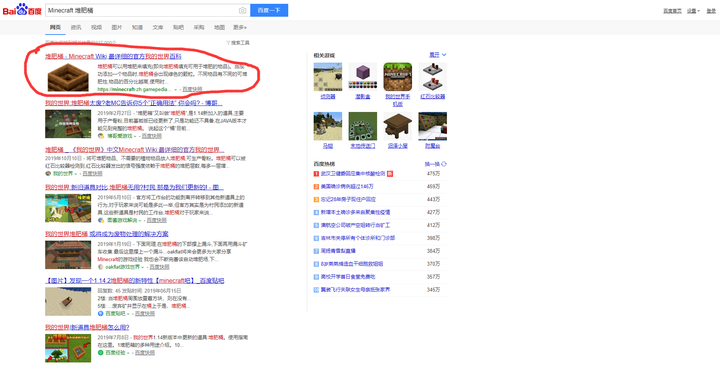The image size is (720, 367).
Task: Open the result 新道具堆肥桶怎么用
Action: pyautogui.click(x=87, y=327)
